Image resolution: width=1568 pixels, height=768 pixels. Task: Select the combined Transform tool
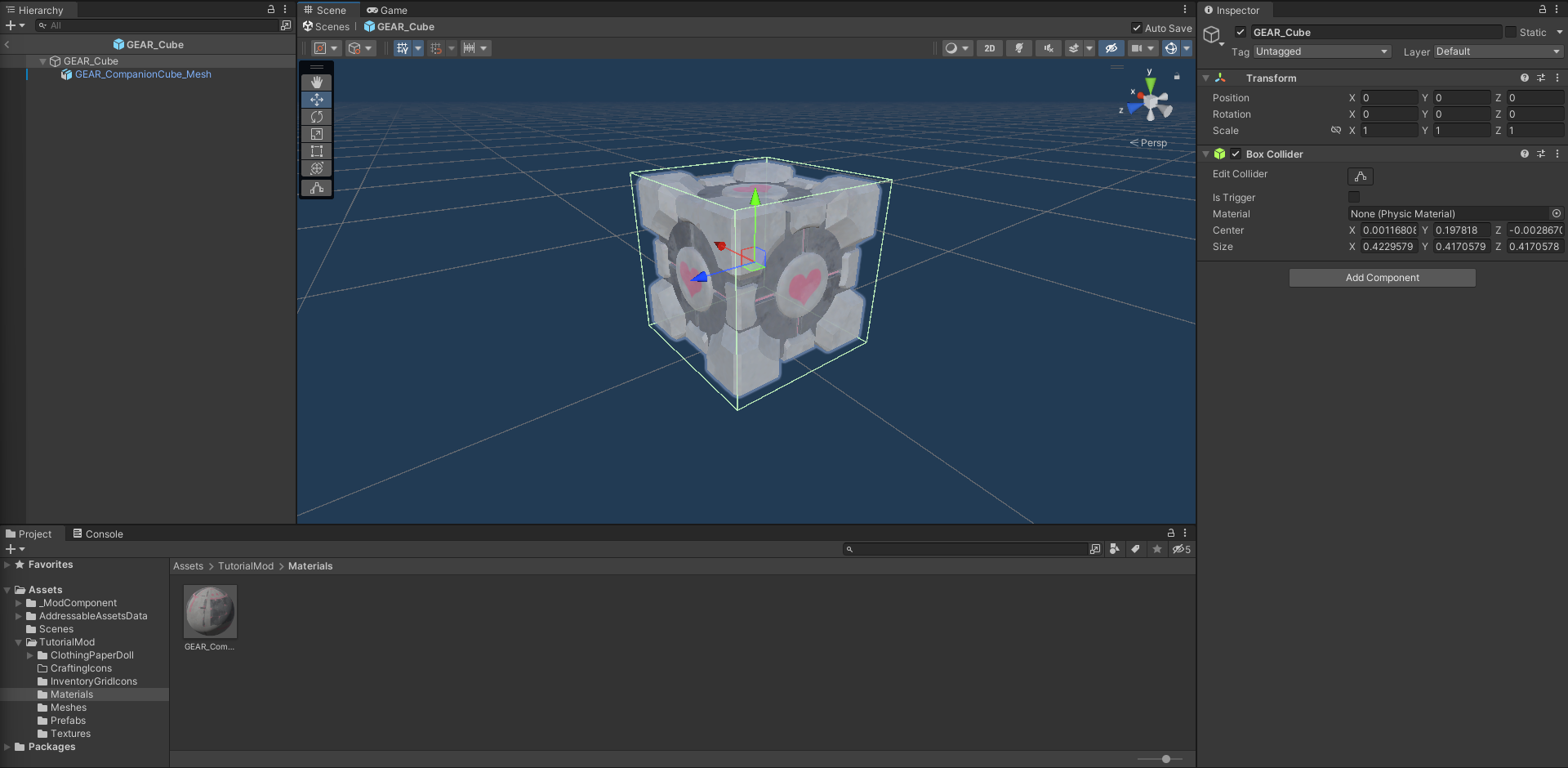point(317,168)
